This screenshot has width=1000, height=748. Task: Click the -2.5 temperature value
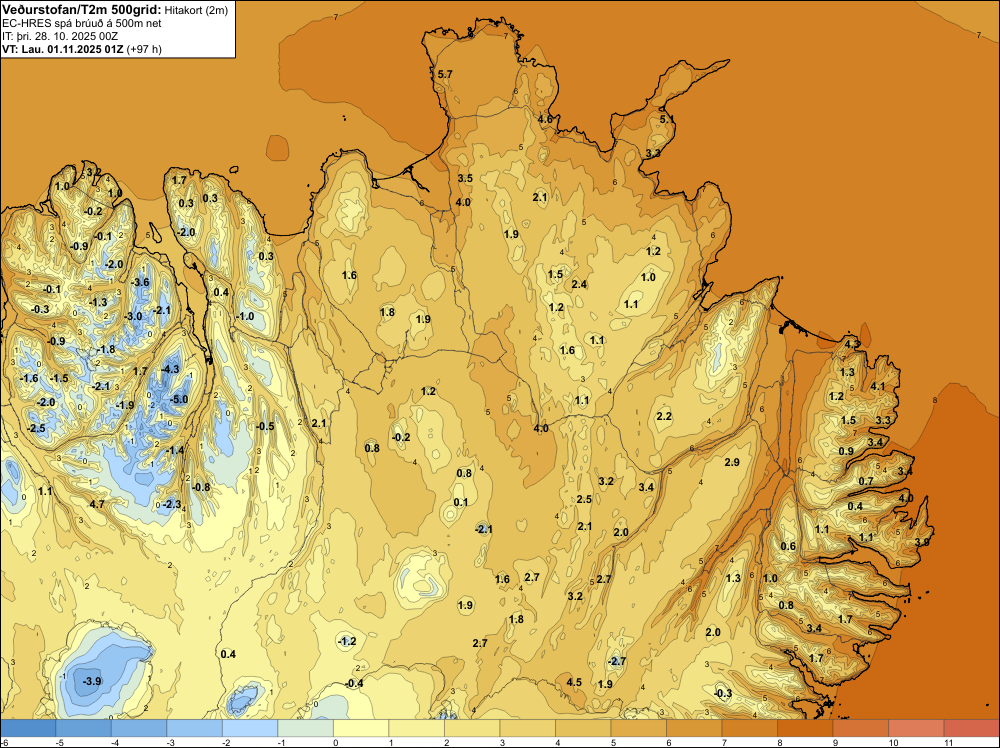[x=36, y=428]
